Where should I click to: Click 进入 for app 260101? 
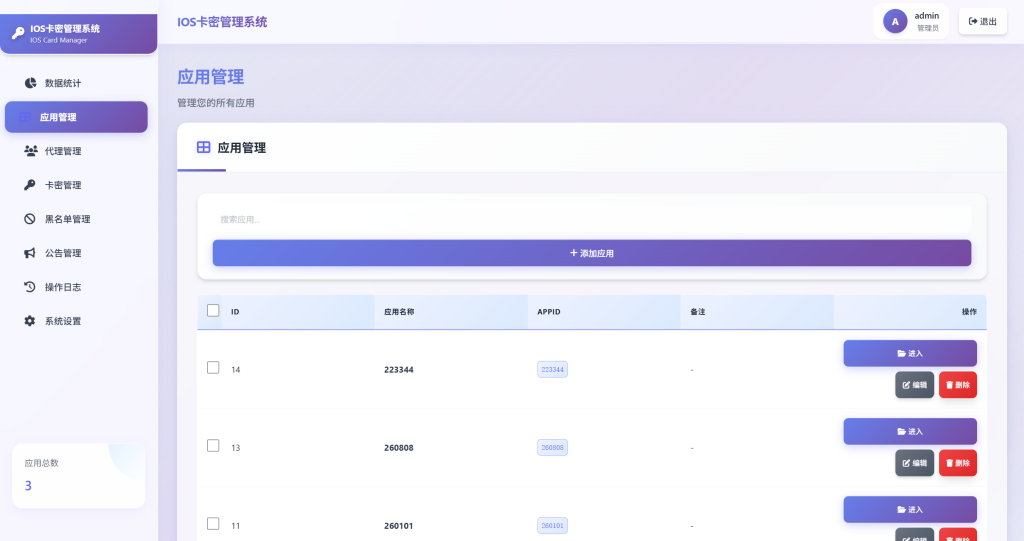point(910,510)
